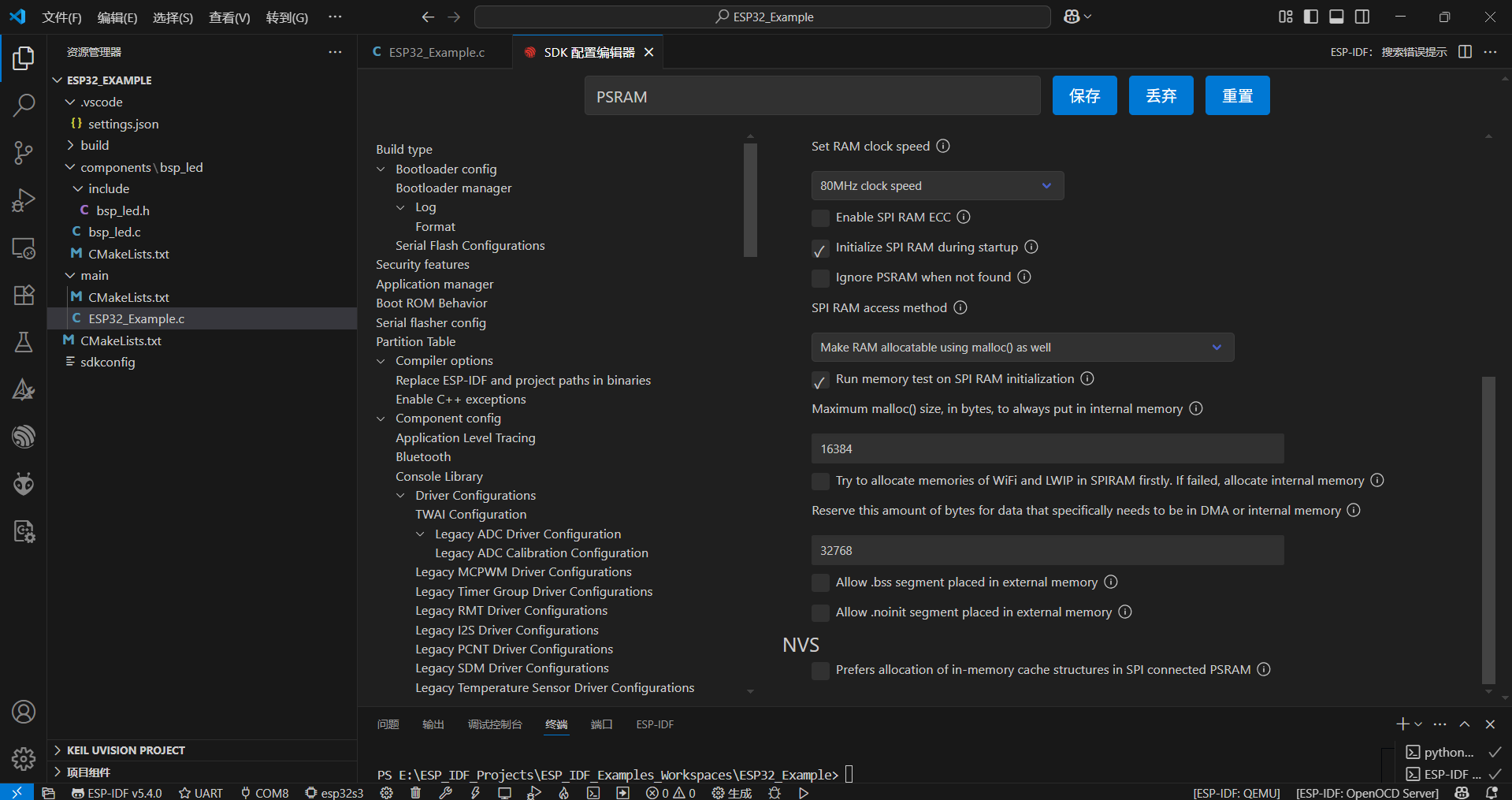Collapse the Bootloader config tree node
1512x800 pixels.
coord(381,169)
